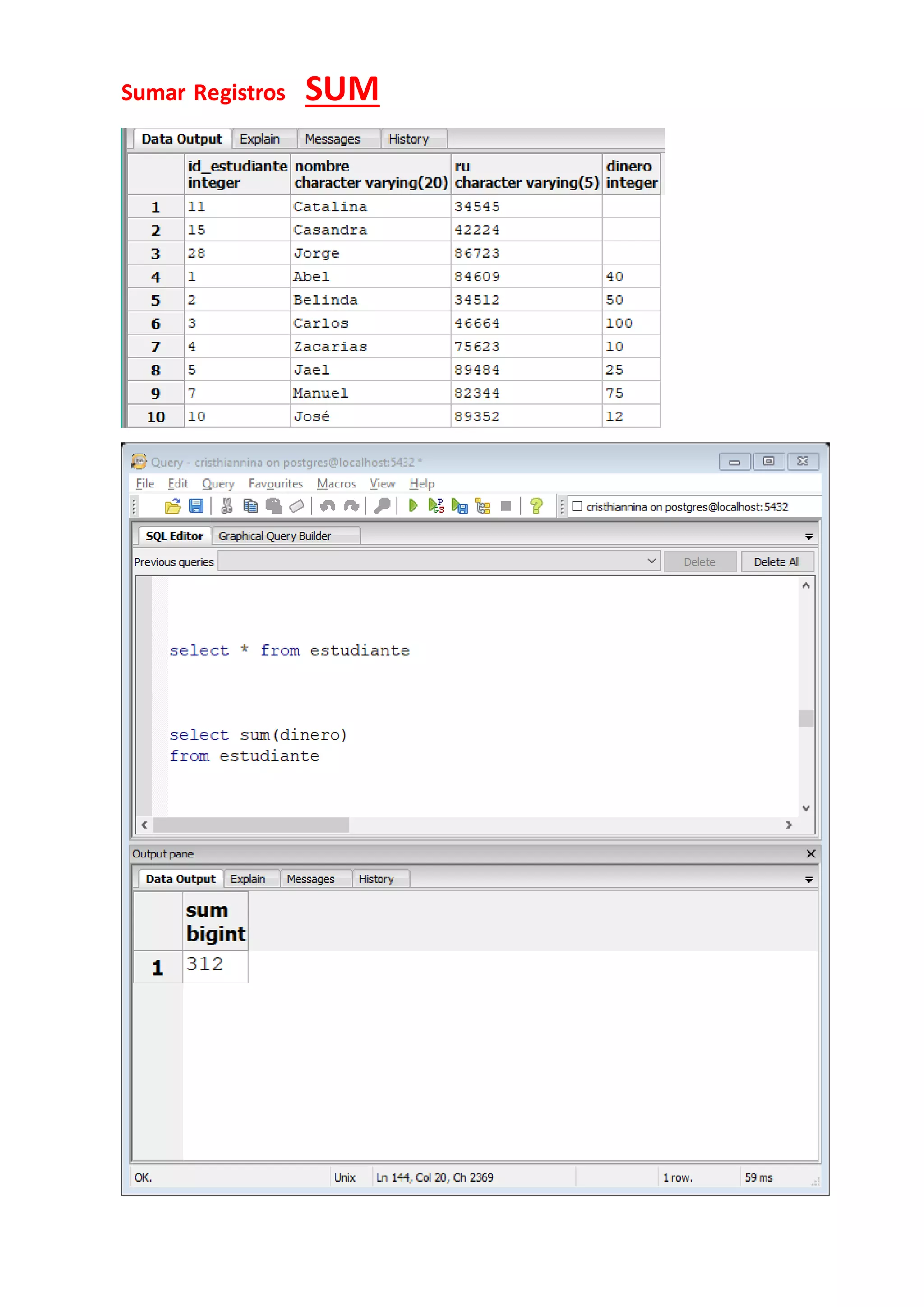Open the Query menu
Viewport: 924px width, 1307px height.
click(218, 483)
